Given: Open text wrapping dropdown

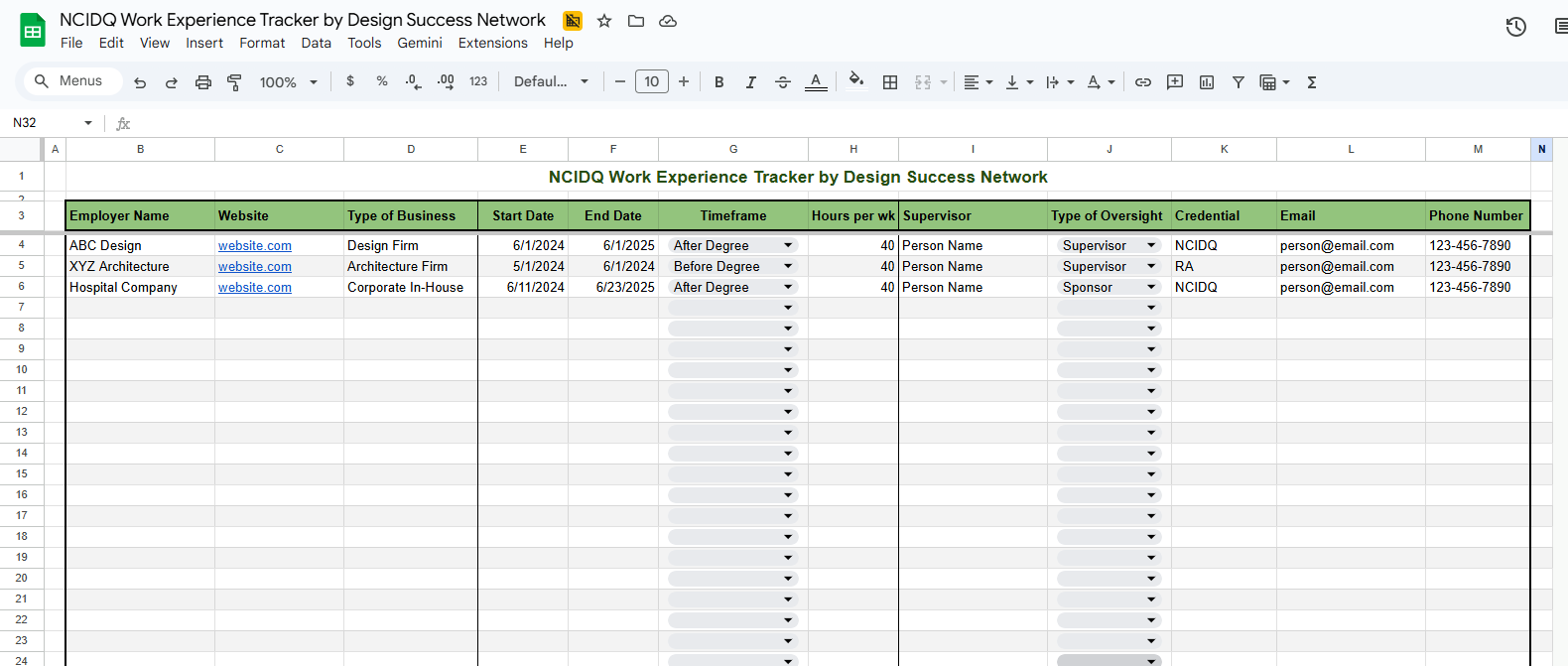Looking at the screenshot, I should (x=1060, y=82).
